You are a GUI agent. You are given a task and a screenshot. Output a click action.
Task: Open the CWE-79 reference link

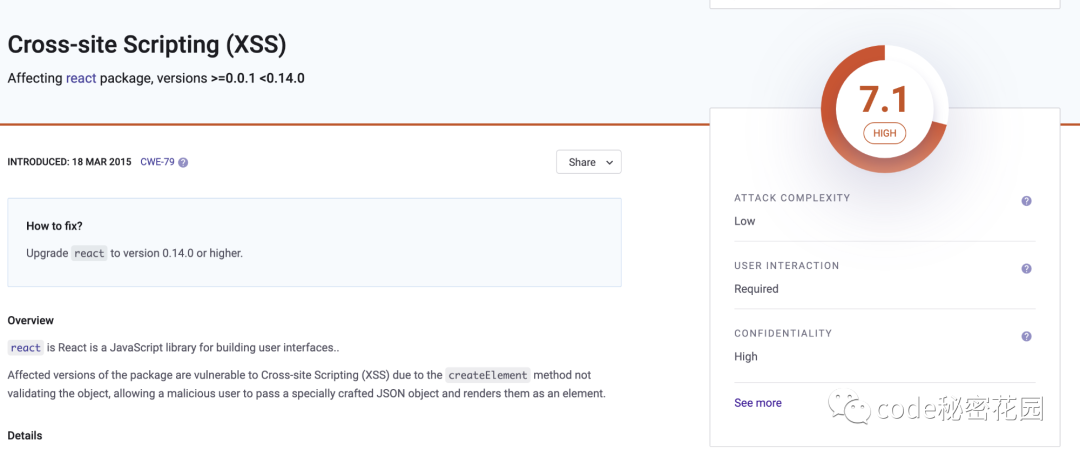coord(157,162)
